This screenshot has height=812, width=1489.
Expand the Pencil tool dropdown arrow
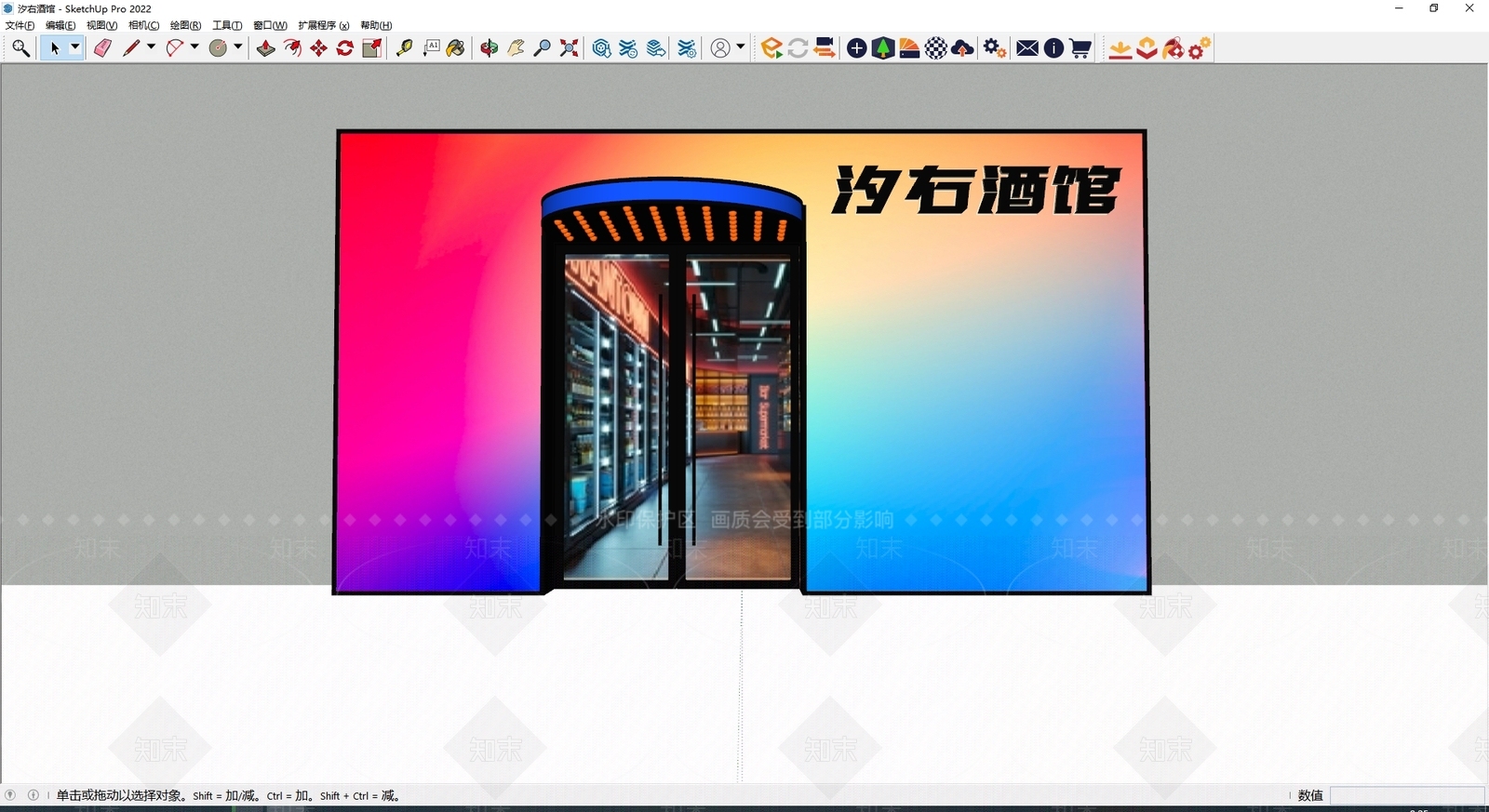click(151, 47)
